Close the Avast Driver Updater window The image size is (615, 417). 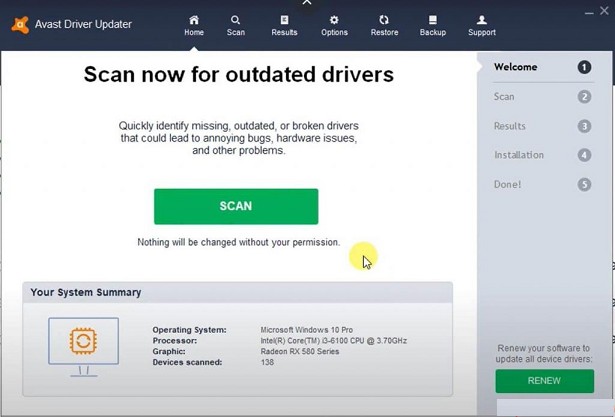(604, 11)
